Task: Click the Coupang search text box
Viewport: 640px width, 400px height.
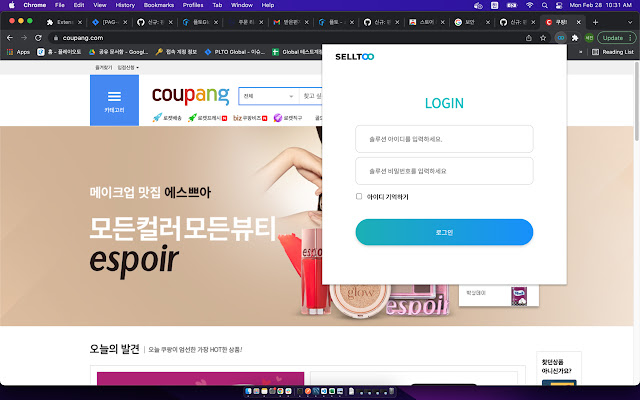Action: click(311, 96)
